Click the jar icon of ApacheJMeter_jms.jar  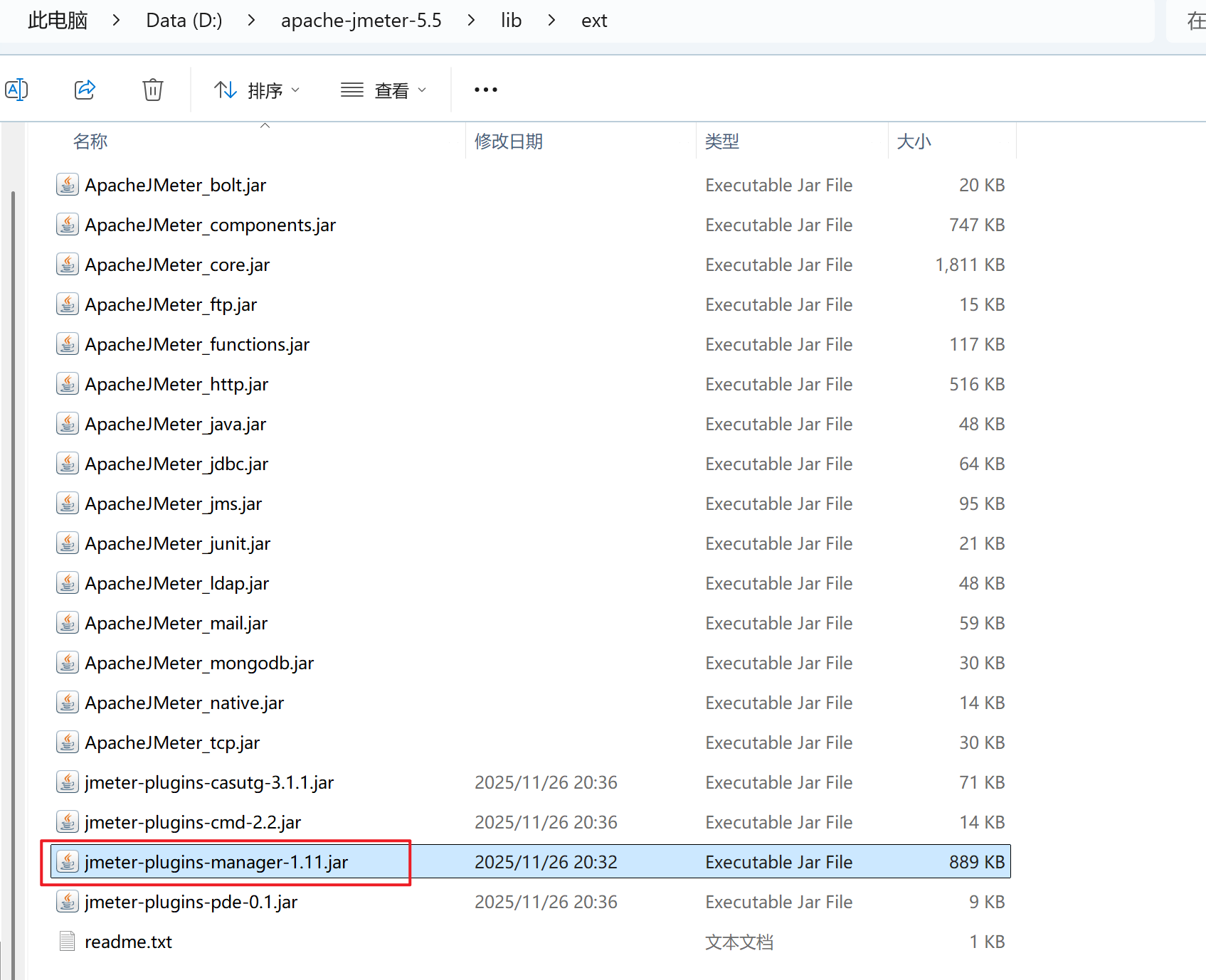68,504
